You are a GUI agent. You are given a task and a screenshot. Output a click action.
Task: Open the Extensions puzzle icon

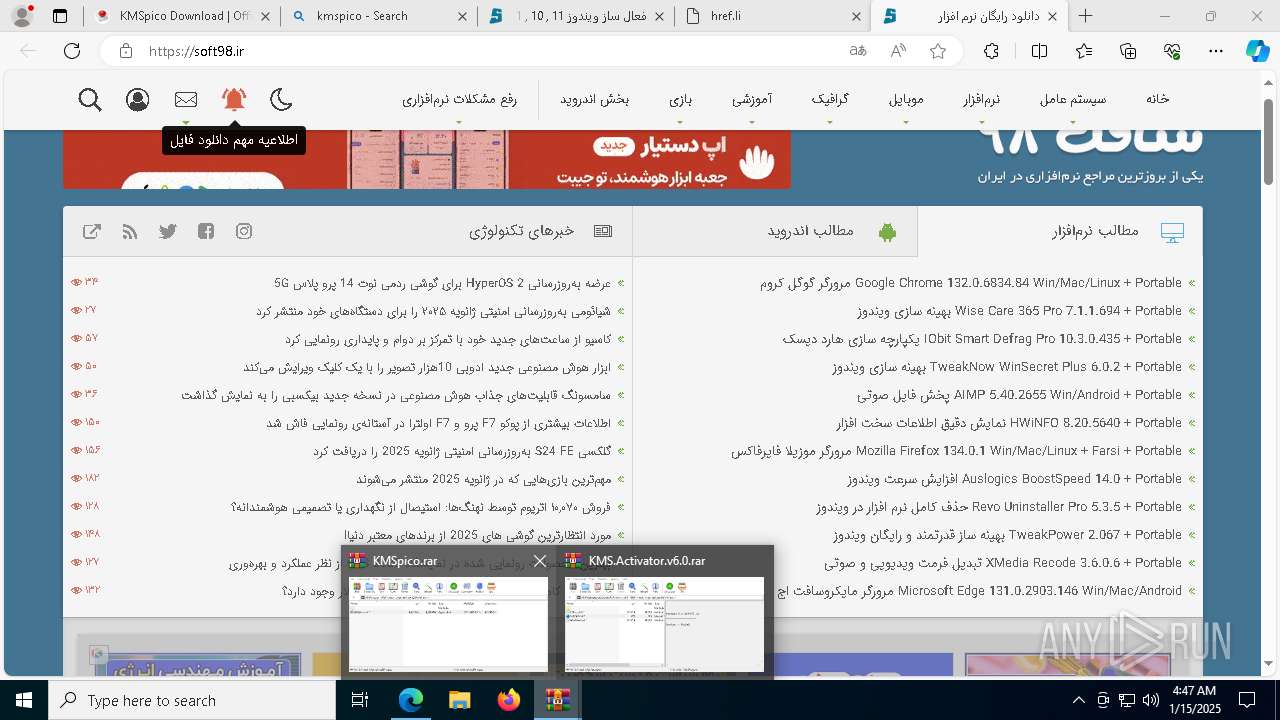tap(991, 51)
